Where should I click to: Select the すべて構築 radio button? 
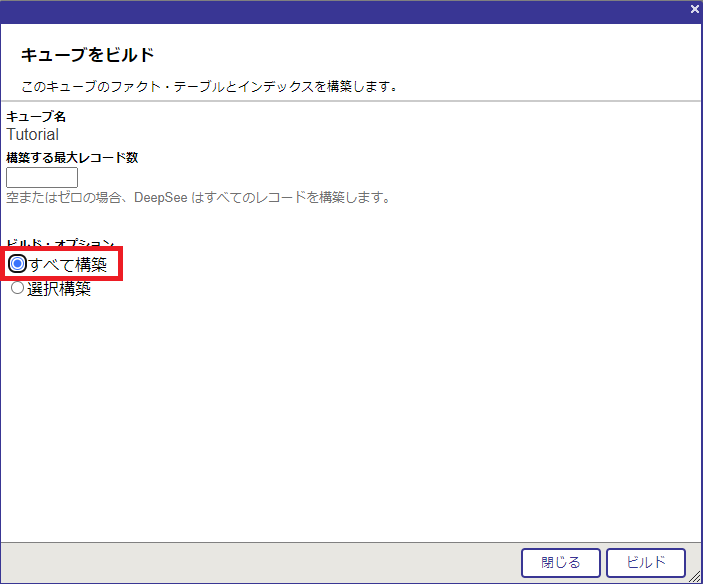coord(17,264)
